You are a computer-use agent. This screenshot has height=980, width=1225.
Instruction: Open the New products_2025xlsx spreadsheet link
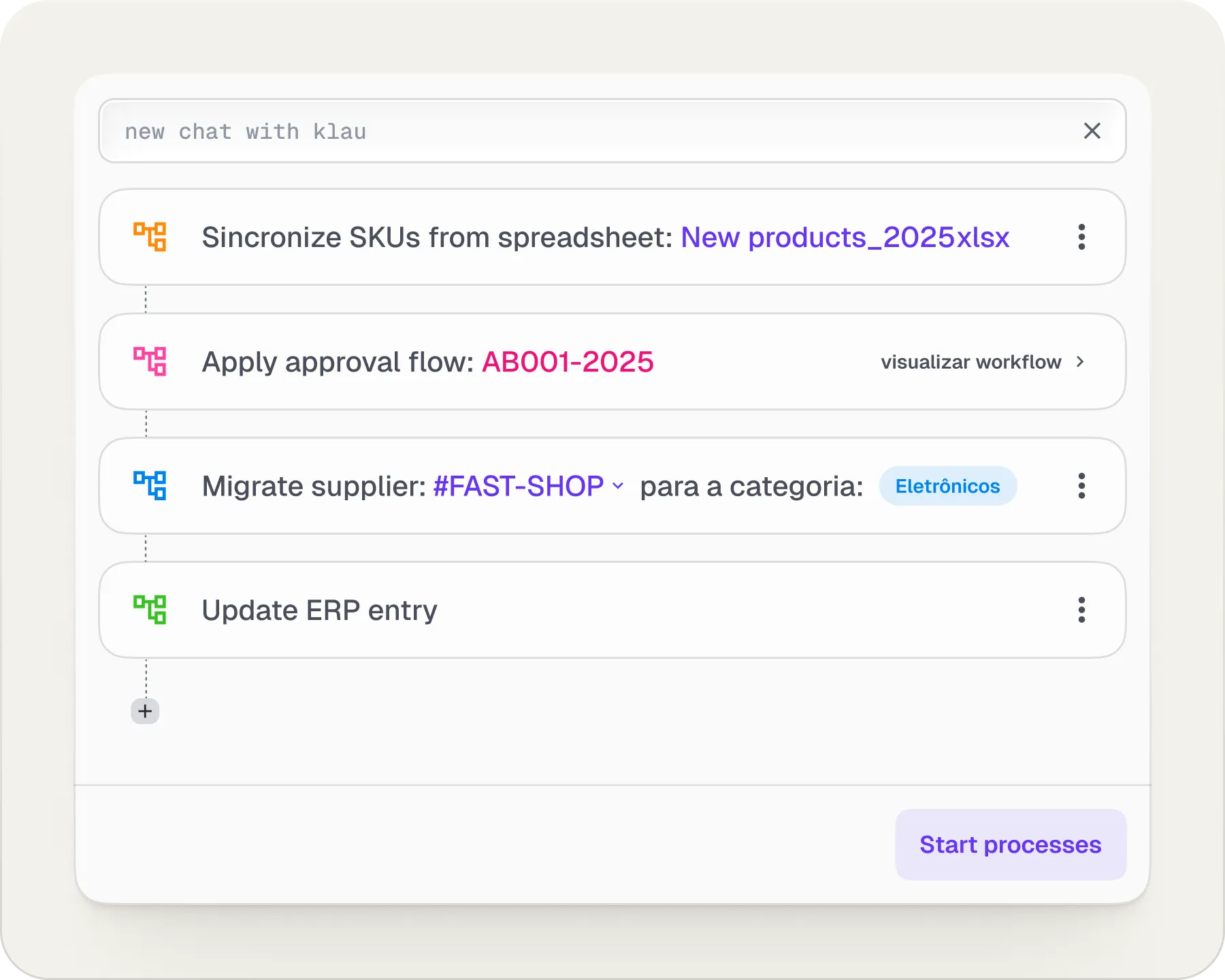(845, 238)
